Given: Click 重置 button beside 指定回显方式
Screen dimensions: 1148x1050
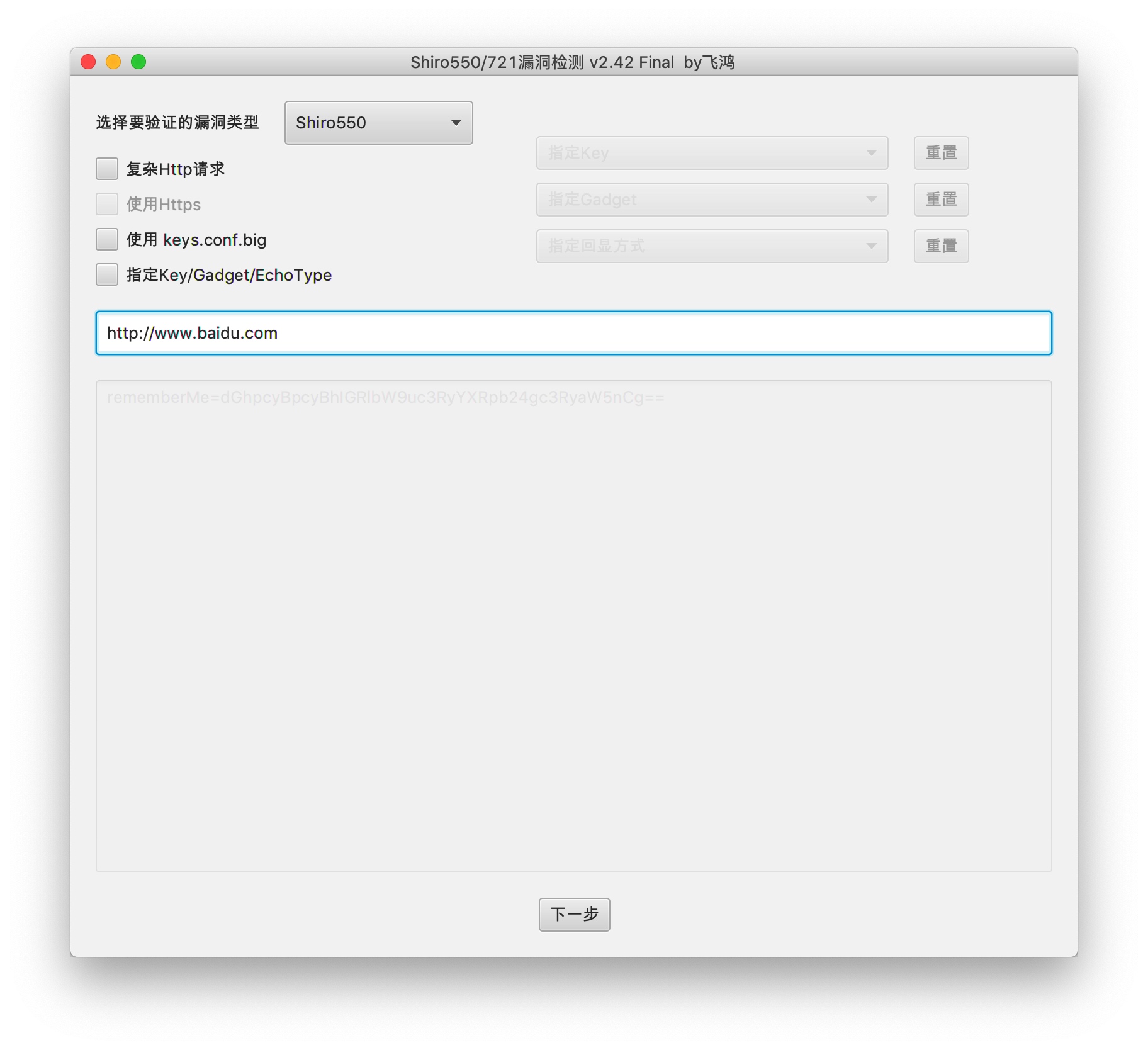Looking at the screenshot, I should (x=941, y=246).
